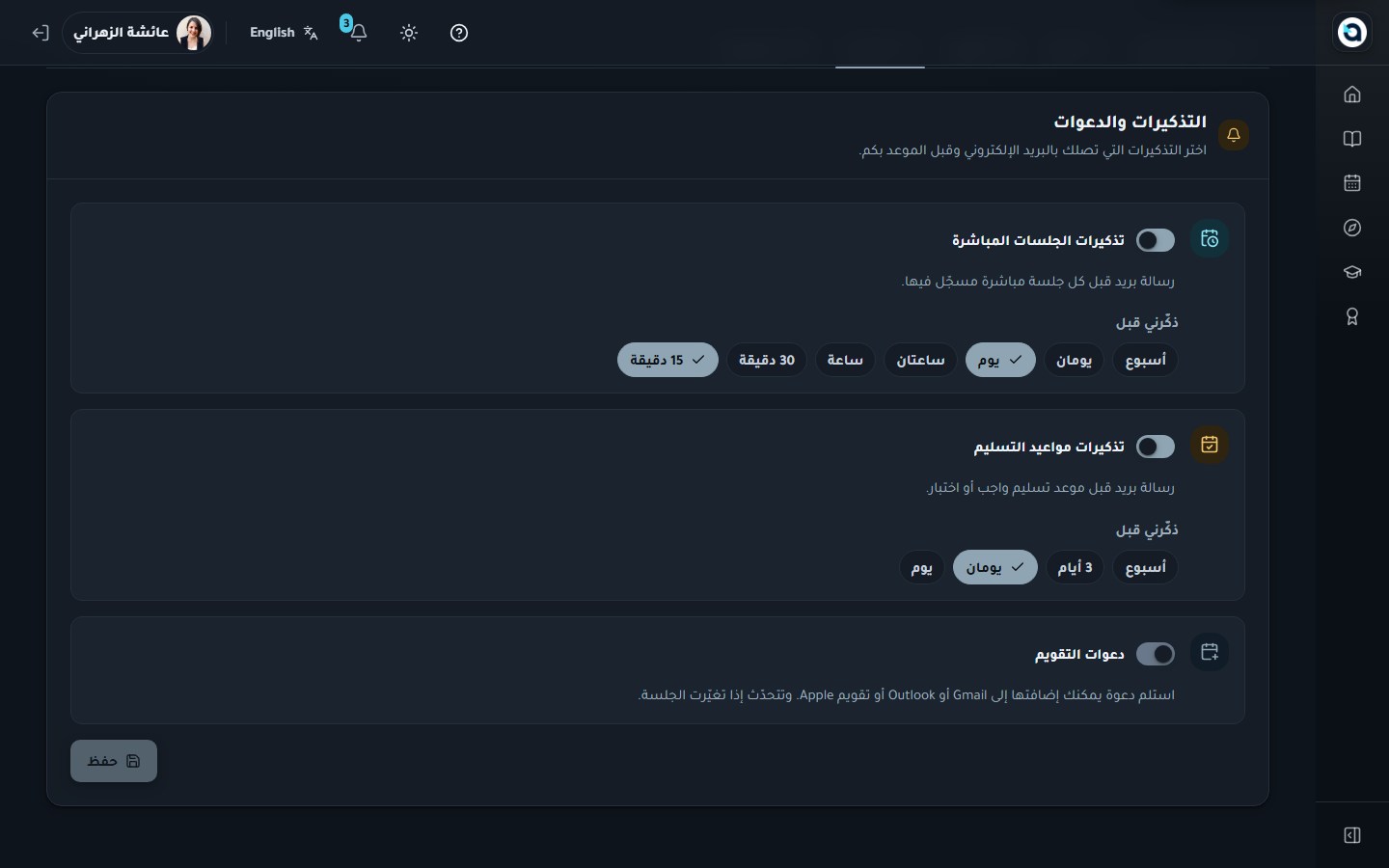Open the help question mark icon

(459, 33)
